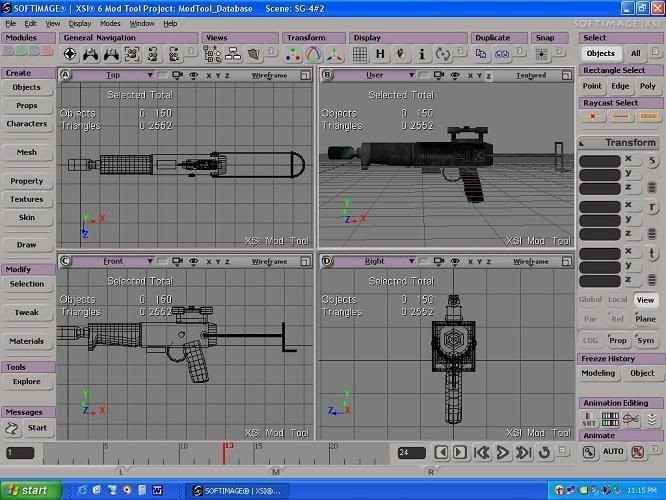Click the translate 't' tool button

(652, 253)
